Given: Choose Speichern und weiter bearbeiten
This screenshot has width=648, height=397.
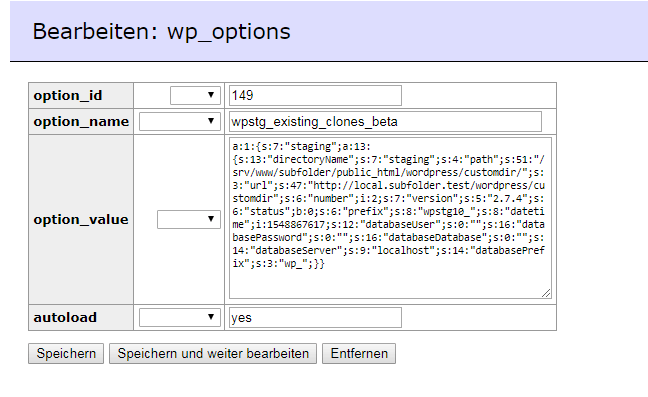Looking at the screenshot, I should [x=213, y=354].
